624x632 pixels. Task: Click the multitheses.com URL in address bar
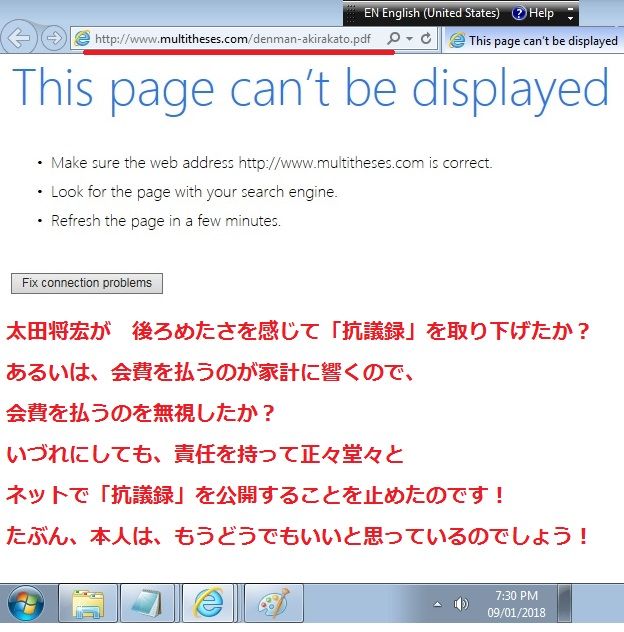click(233, 39)
